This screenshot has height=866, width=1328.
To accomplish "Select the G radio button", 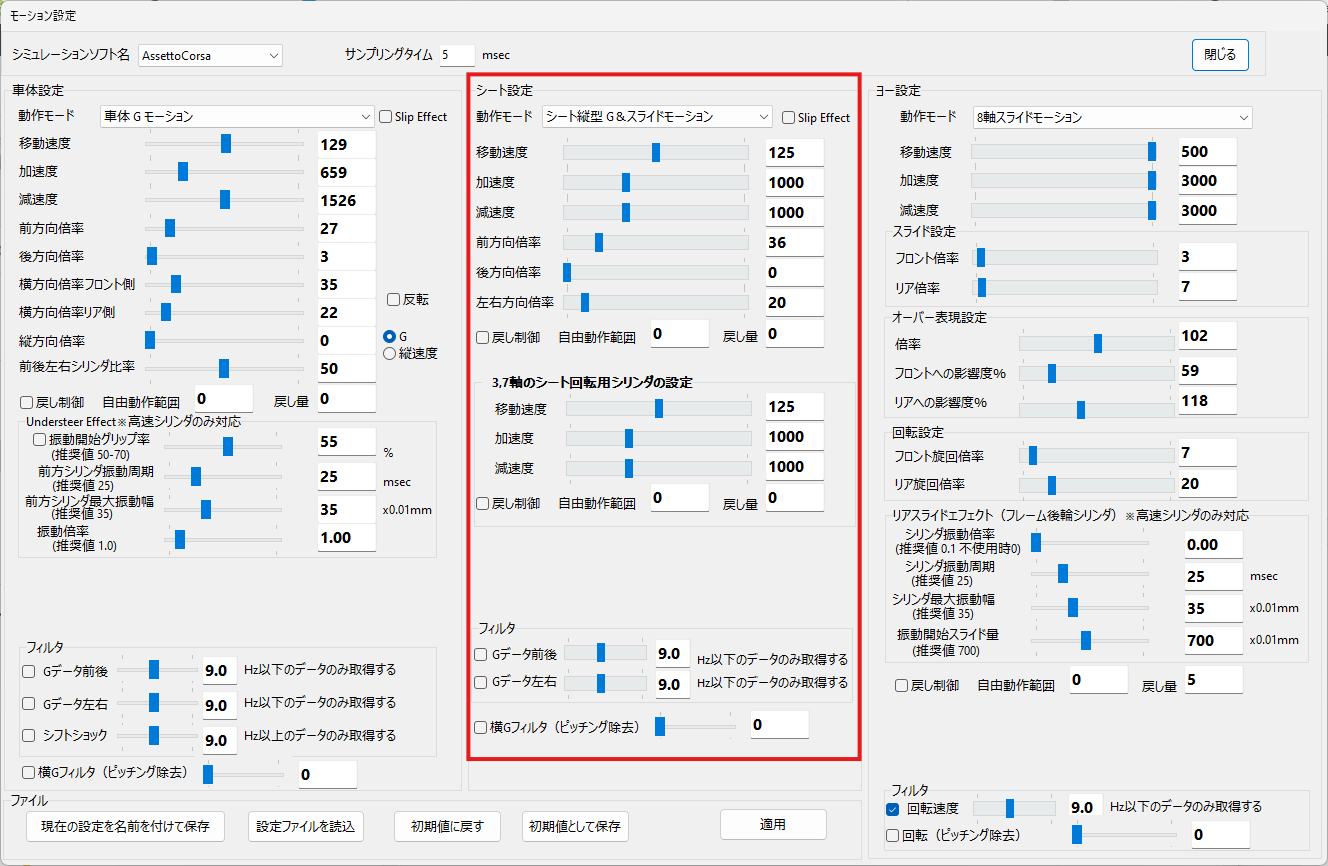I will tap(390, 336).
